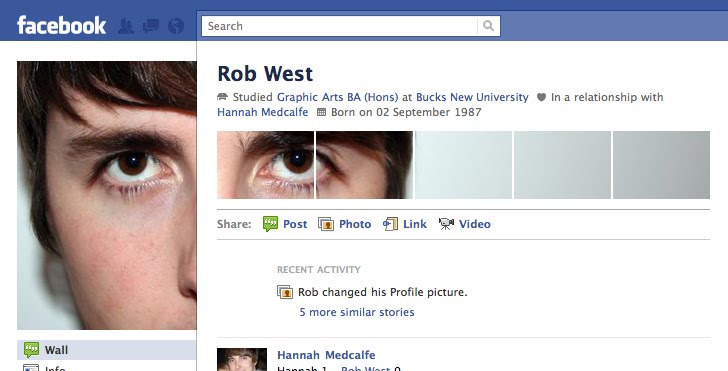728x371 pixels.
Task: Open the fourth photo strip thumbnail
Action: point(562,165)
